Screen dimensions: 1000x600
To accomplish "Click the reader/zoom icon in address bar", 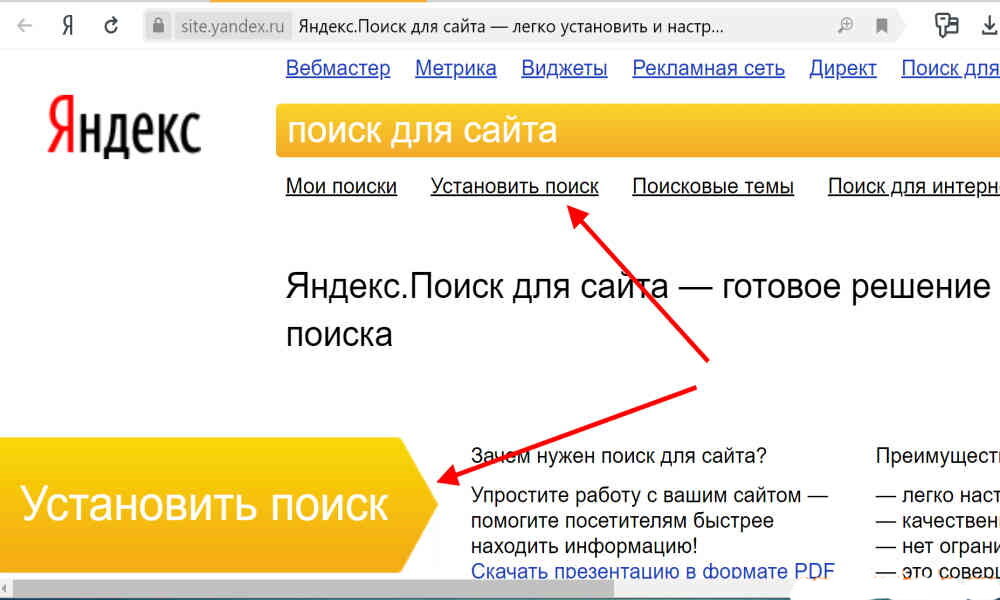I will [845, 26].
